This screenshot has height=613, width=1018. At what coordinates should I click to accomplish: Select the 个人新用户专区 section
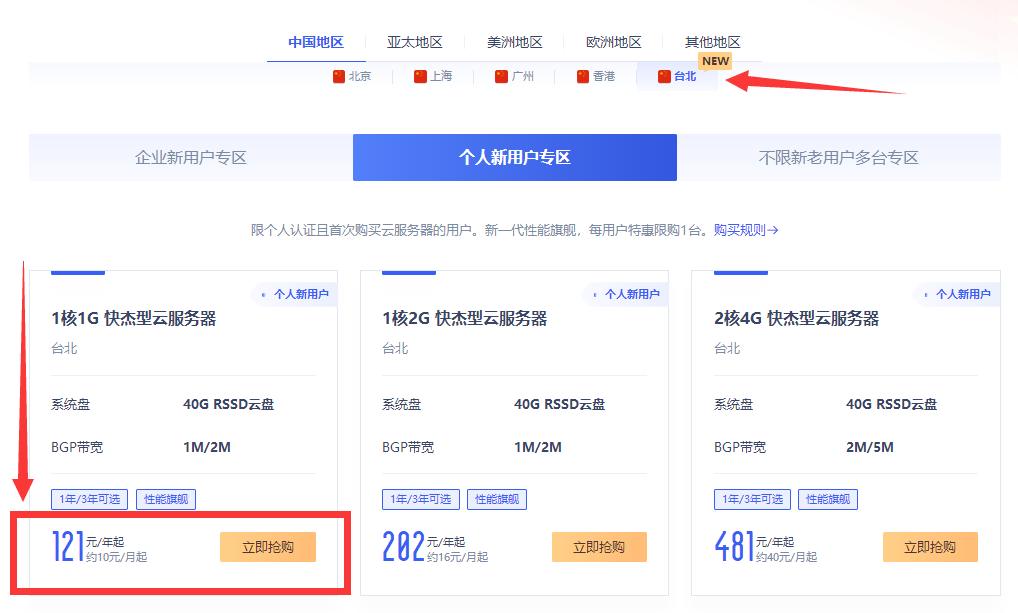[x=515, y=158]
